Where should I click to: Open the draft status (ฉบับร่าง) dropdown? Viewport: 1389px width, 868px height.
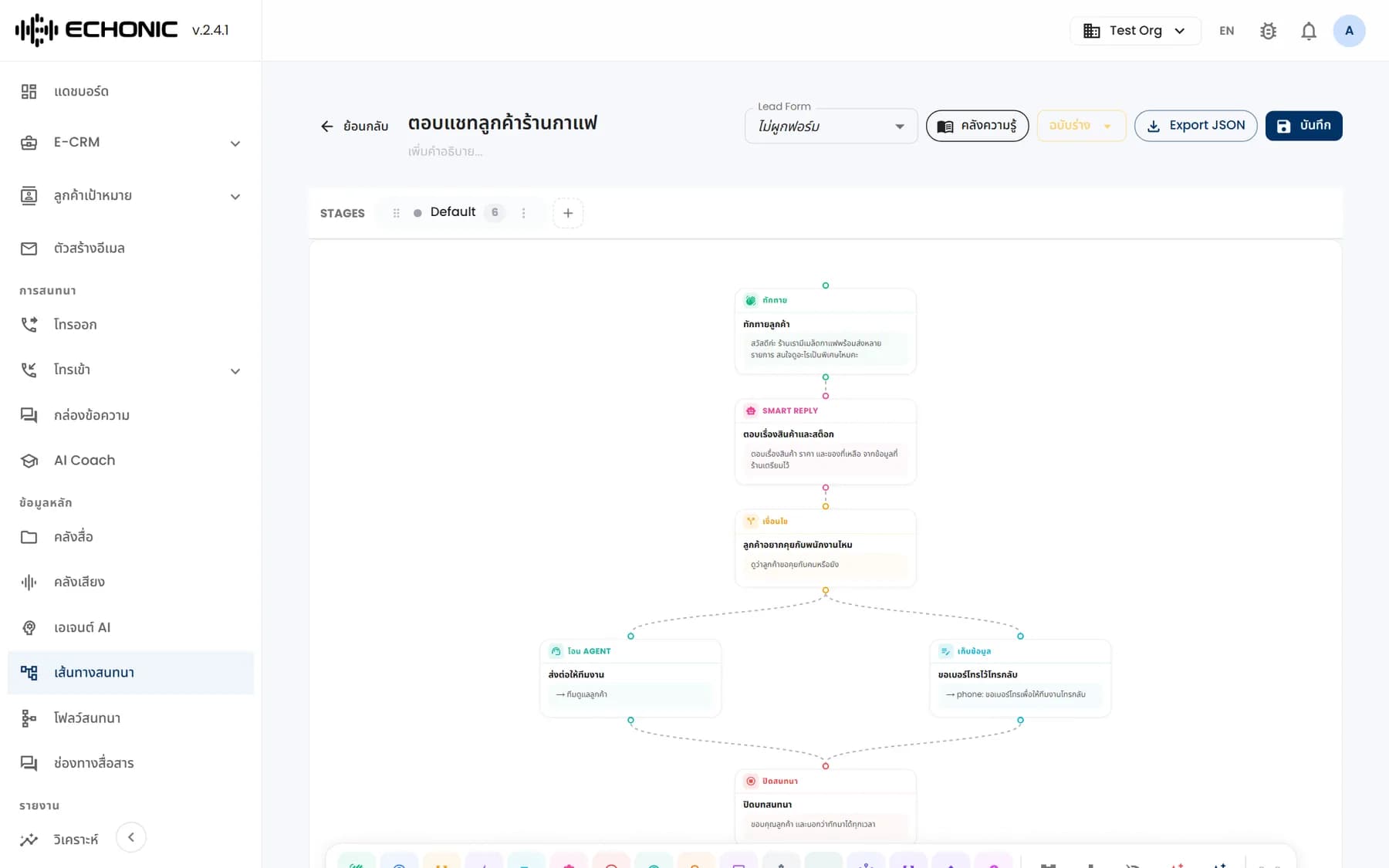click(x=1081, y=126)
